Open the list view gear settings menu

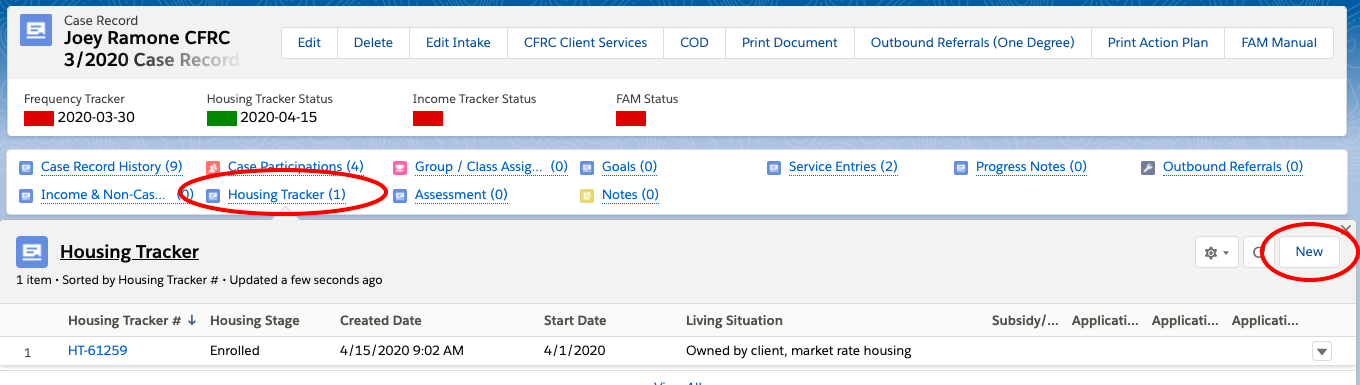point(1217,253)
